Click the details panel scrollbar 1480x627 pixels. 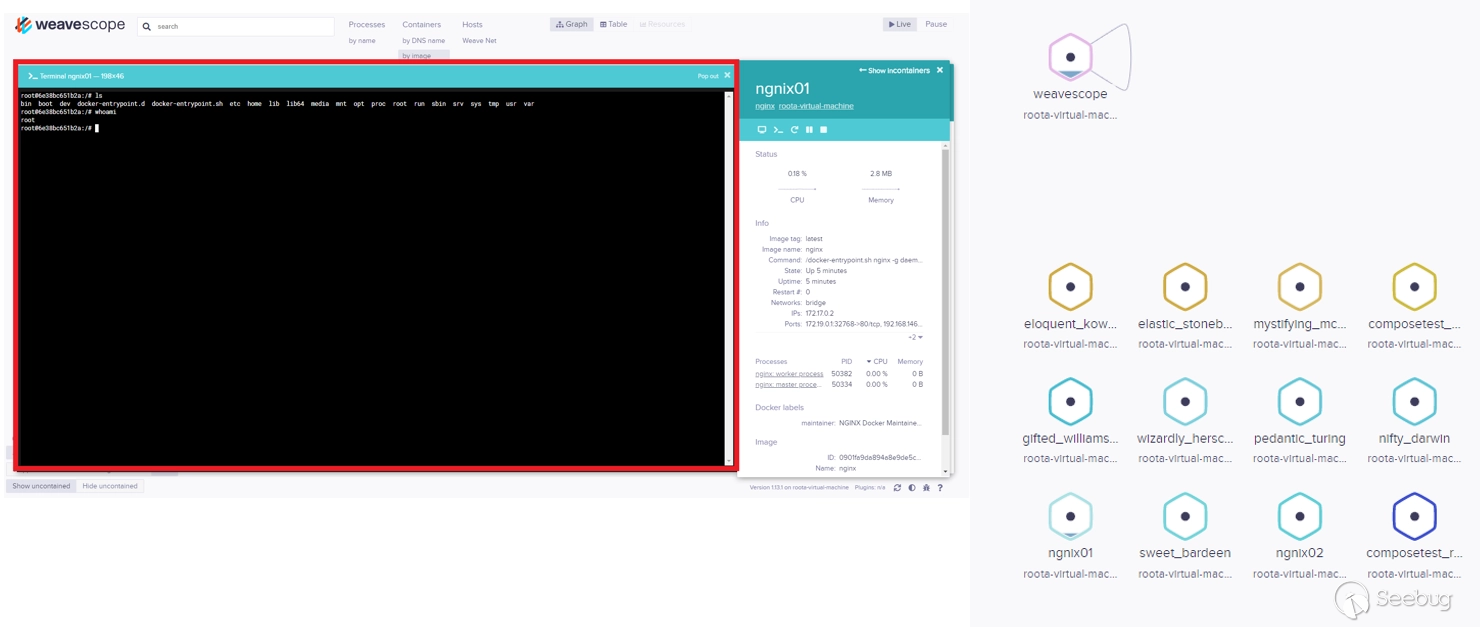tap(945, 290)
